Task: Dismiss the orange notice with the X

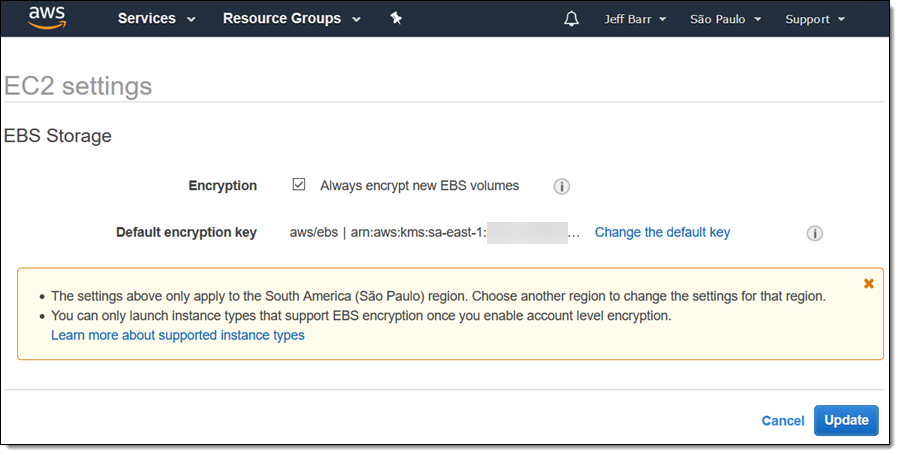Action: 868,284
